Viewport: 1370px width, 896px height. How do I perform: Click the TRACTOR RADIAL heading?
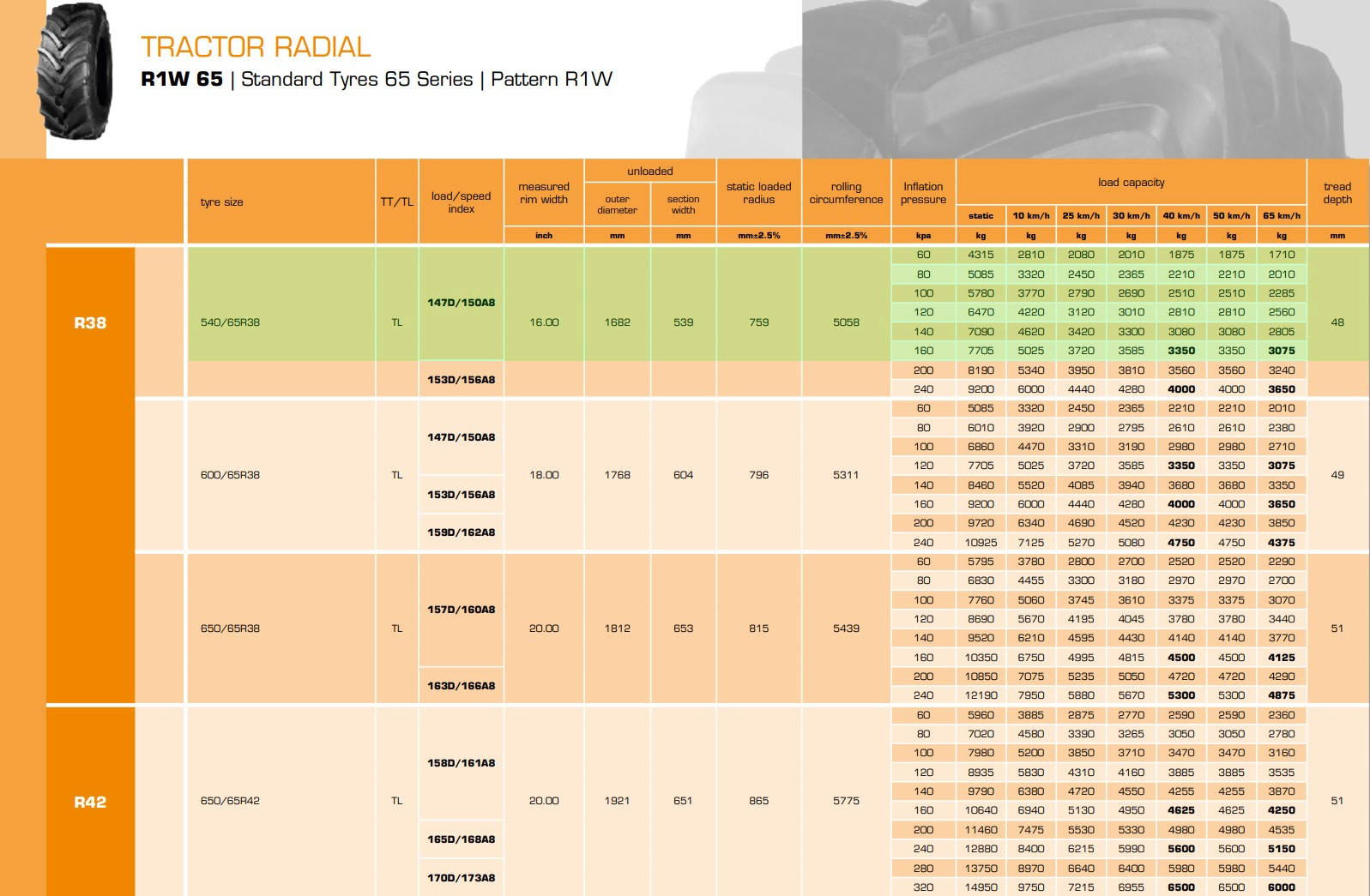[256, 46]
